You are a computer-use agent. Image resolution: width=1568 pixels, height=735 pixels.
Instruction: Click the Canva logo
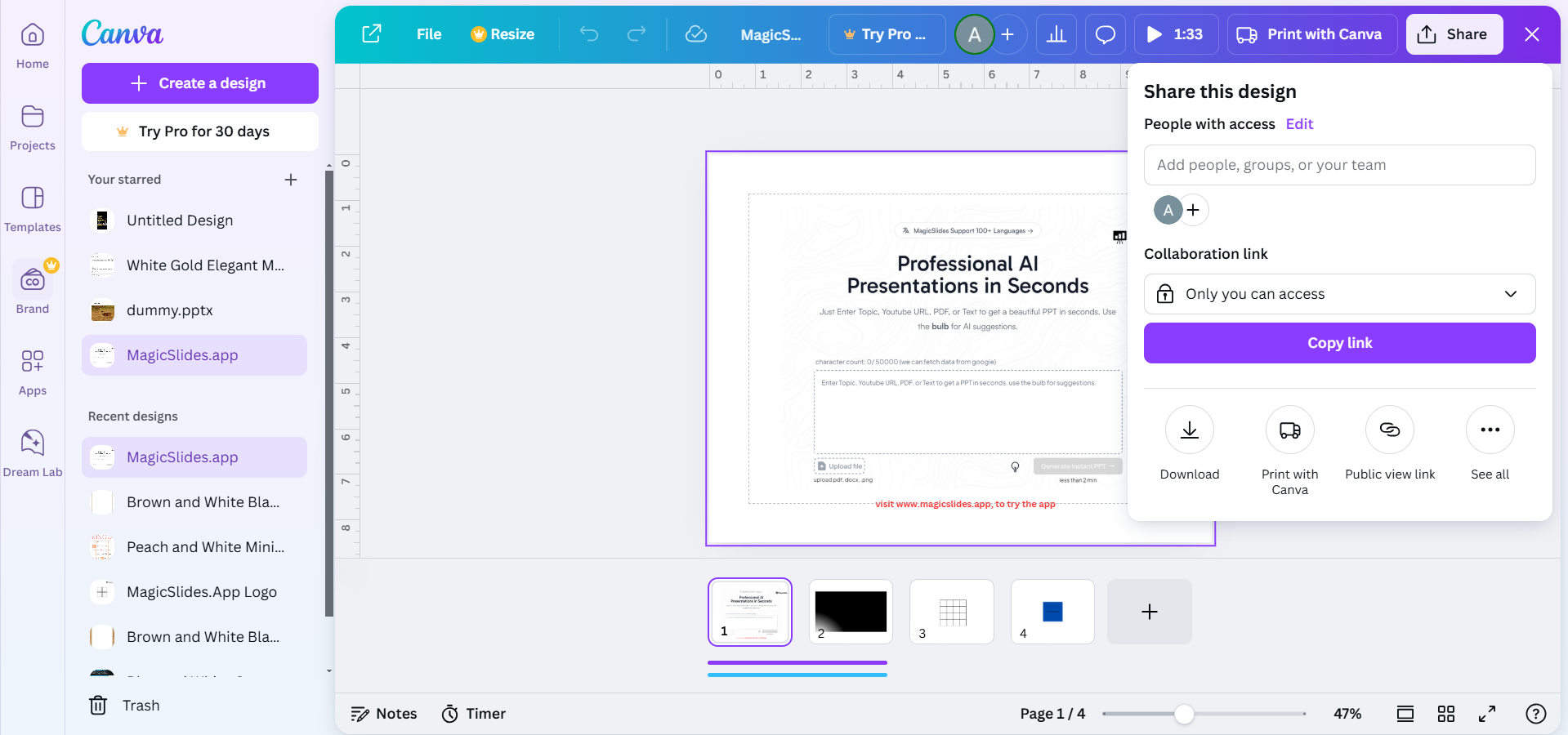pyautogui.click(x=123, y=33)
